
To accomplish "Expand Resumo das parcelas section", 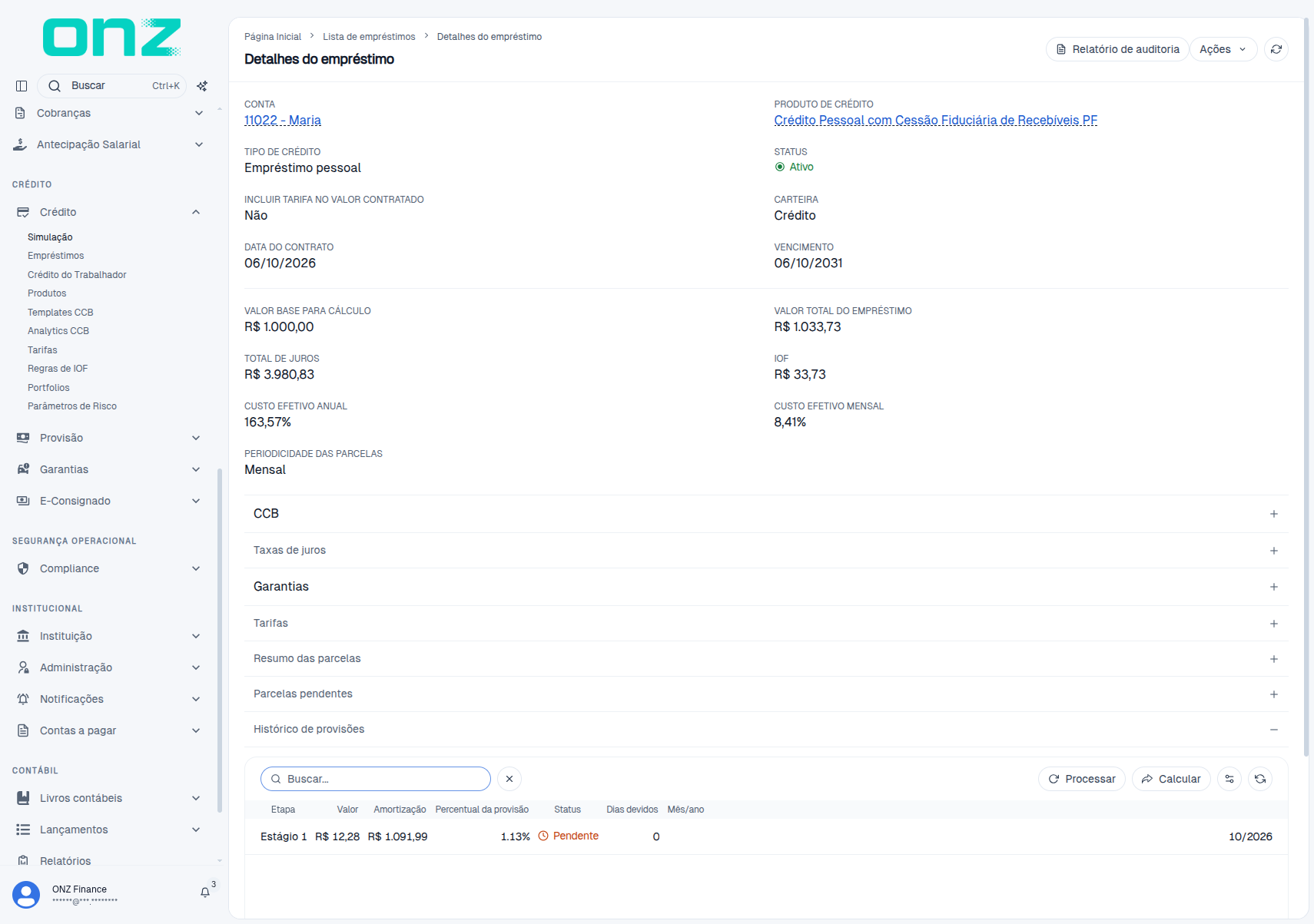I will pyautogui.click(x=766, y=659).
